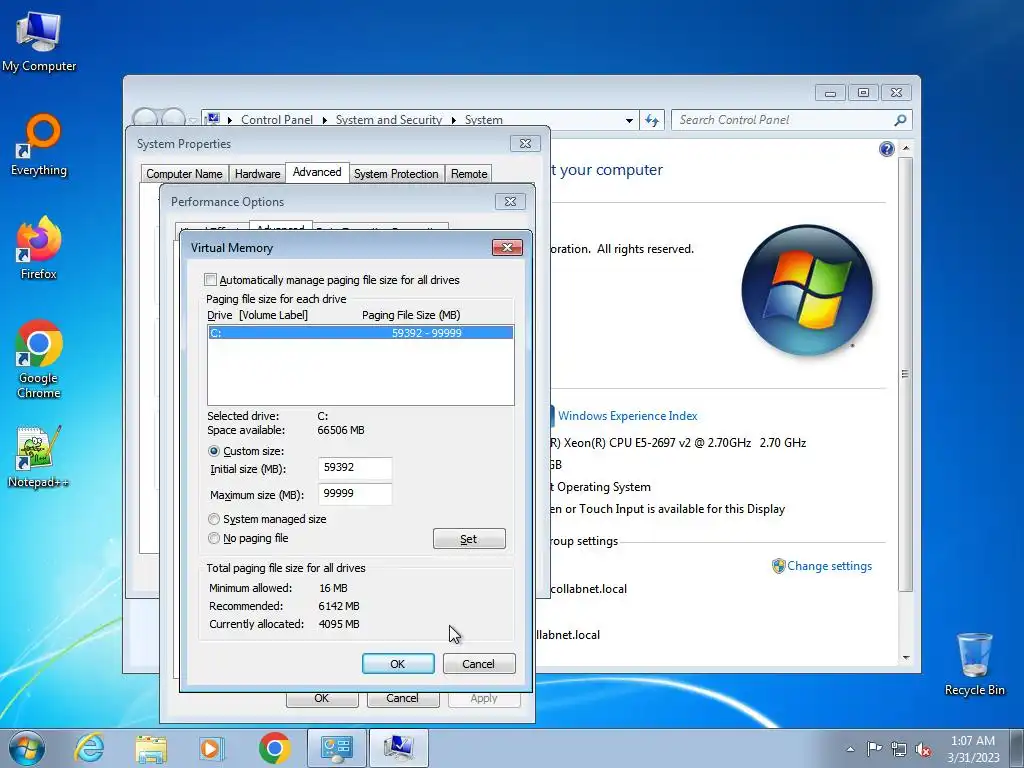
Task: Show hidden tray icons arrow
Action: pos(850,749)
